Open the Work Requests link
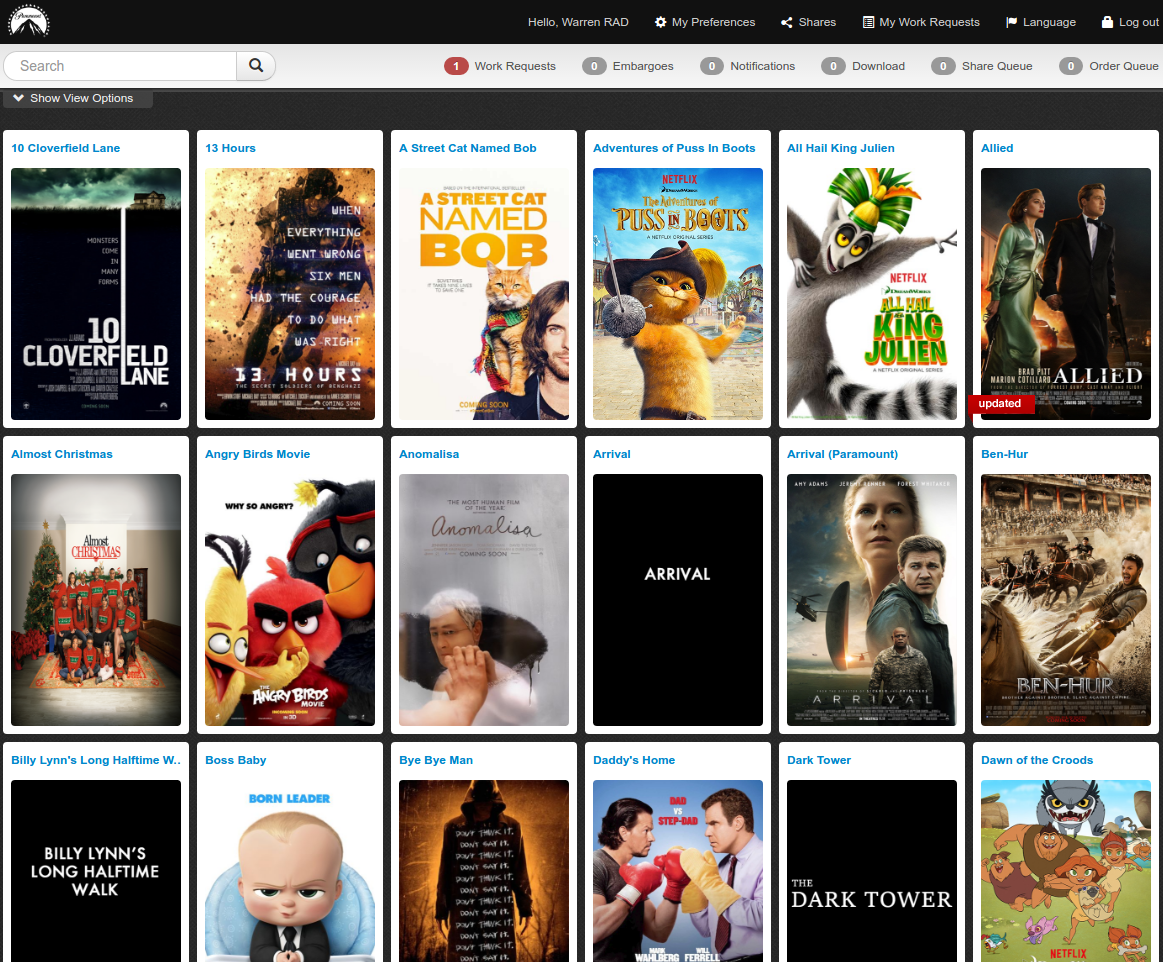Viewport: 1163px width, 962px height. [515, 66]
